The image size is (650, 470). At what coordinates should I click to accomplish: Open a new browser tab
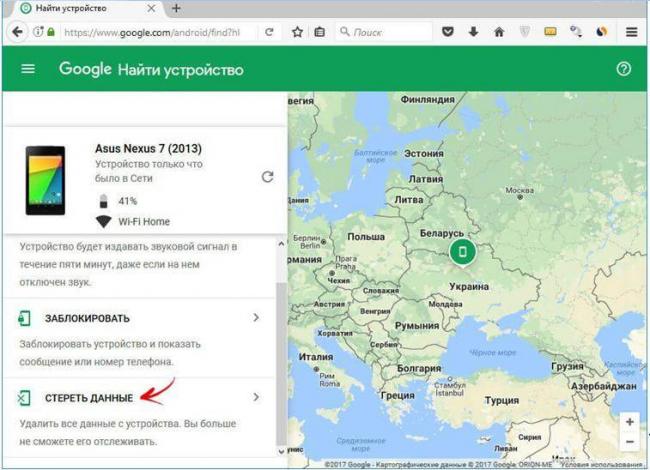(177, 8)
